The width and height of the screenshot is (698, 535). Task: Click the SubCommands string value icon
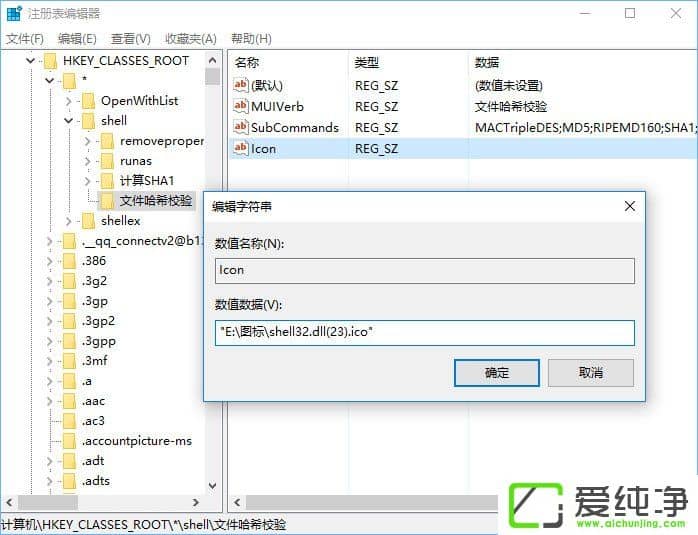point(240,127)
